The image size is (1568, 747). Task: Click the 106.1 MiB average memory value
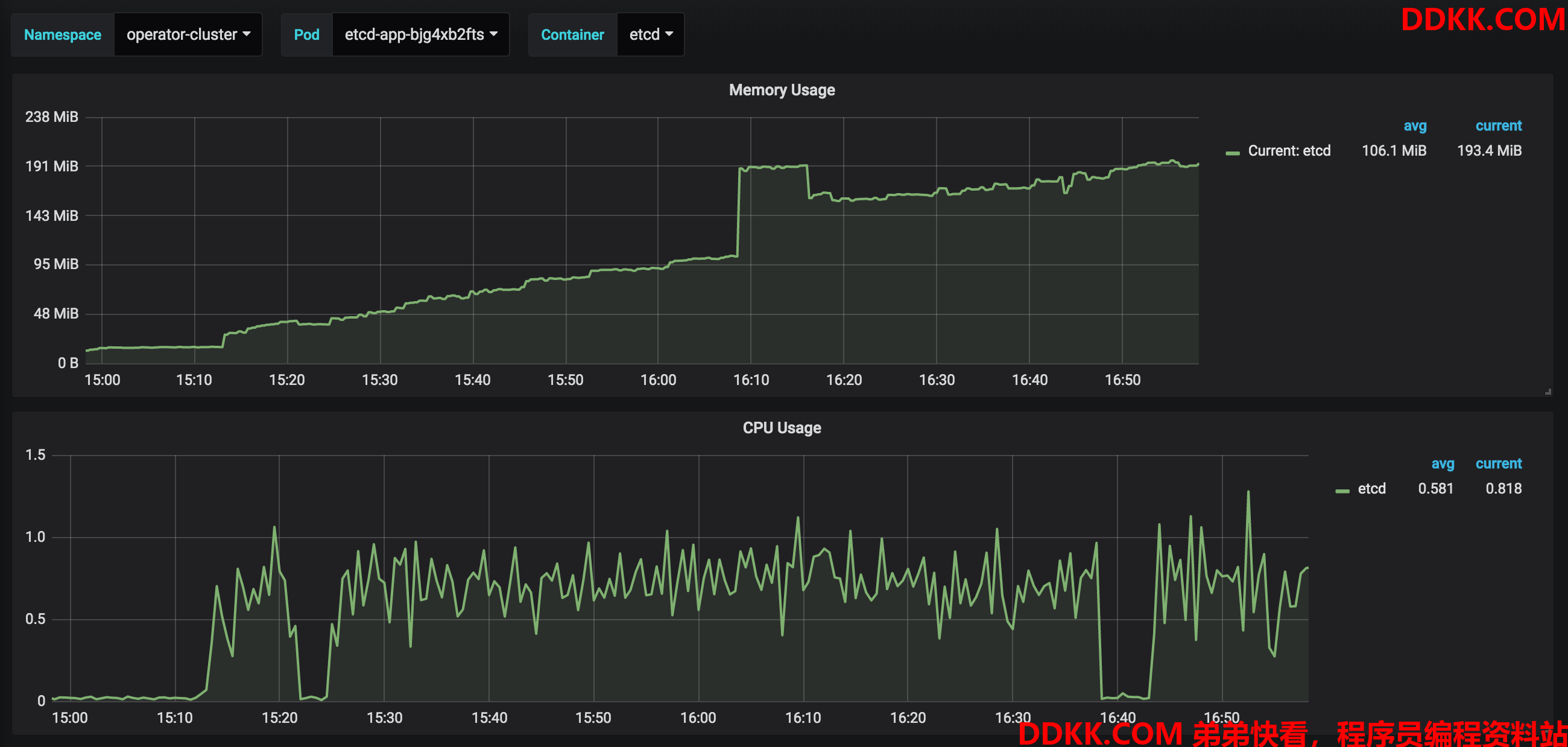pyautogui.click(x=1393, y=151)
